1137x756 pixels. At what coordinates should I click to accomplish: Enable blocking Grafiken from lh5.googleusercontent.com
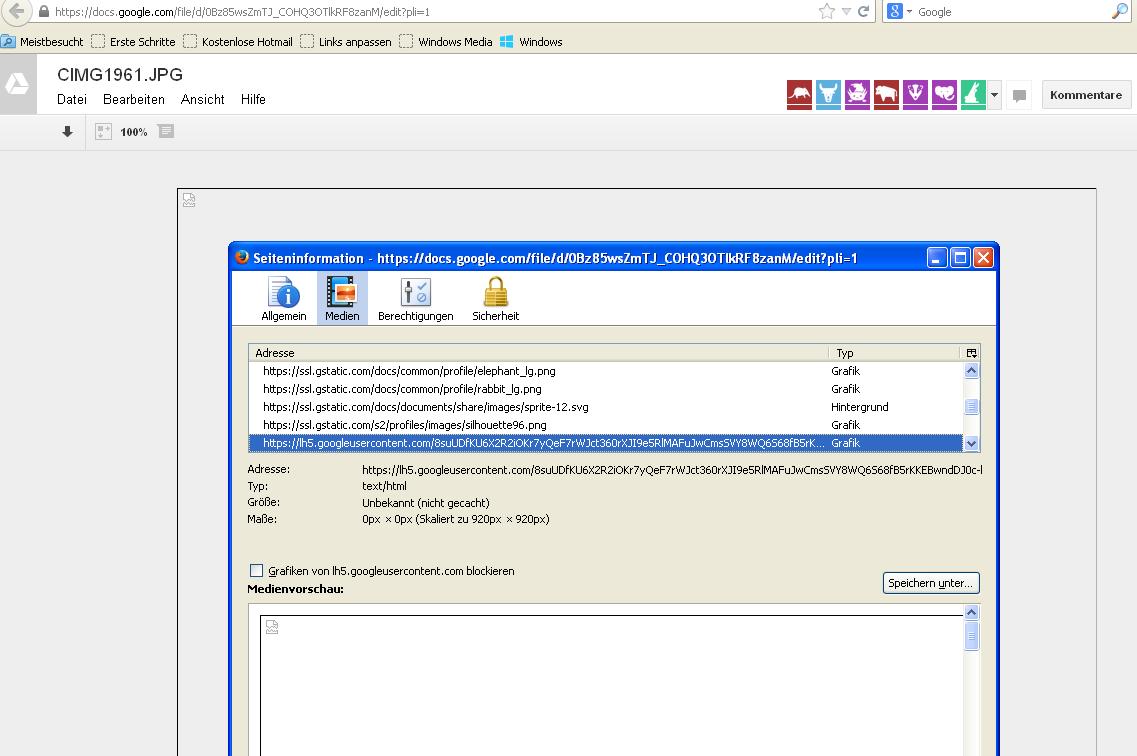coord(257,570)
